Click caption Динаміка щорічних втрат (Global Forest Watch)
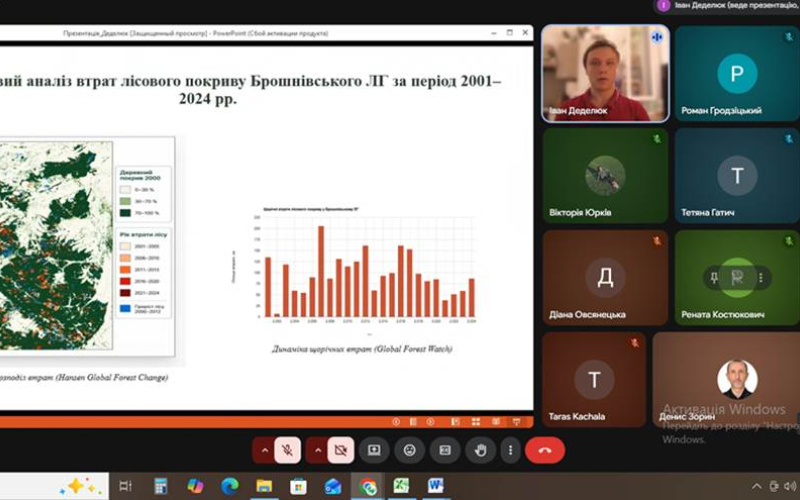This screenshot has width=800, height=500. 362,349
